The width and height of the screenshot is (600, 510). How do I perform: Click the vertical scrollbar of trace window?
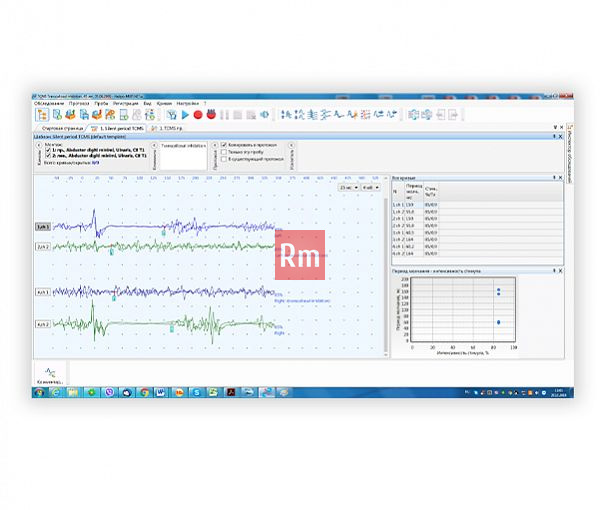click(386, 275)
